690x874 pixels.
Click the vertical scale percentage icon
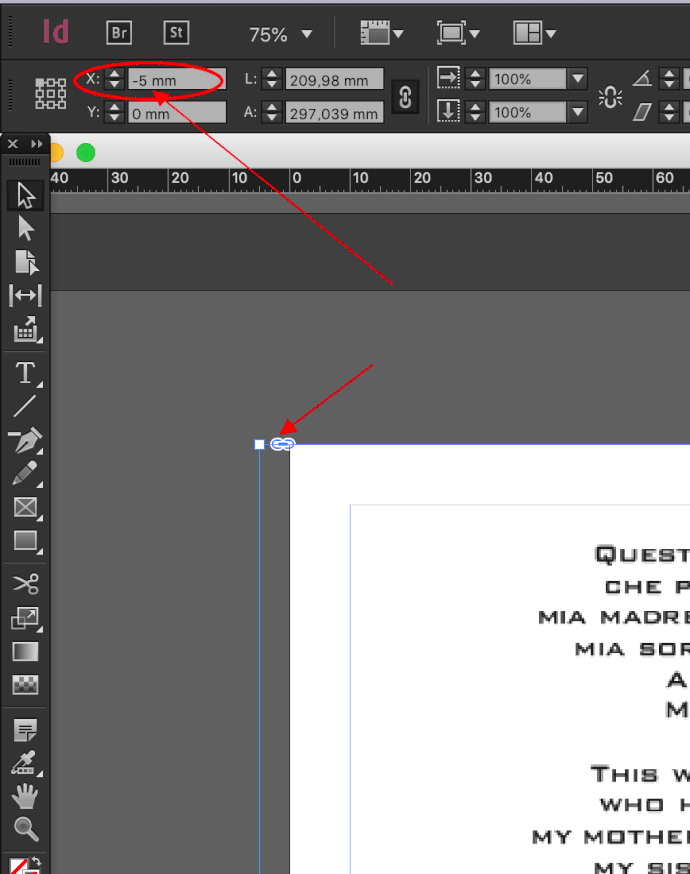point(448,111)
